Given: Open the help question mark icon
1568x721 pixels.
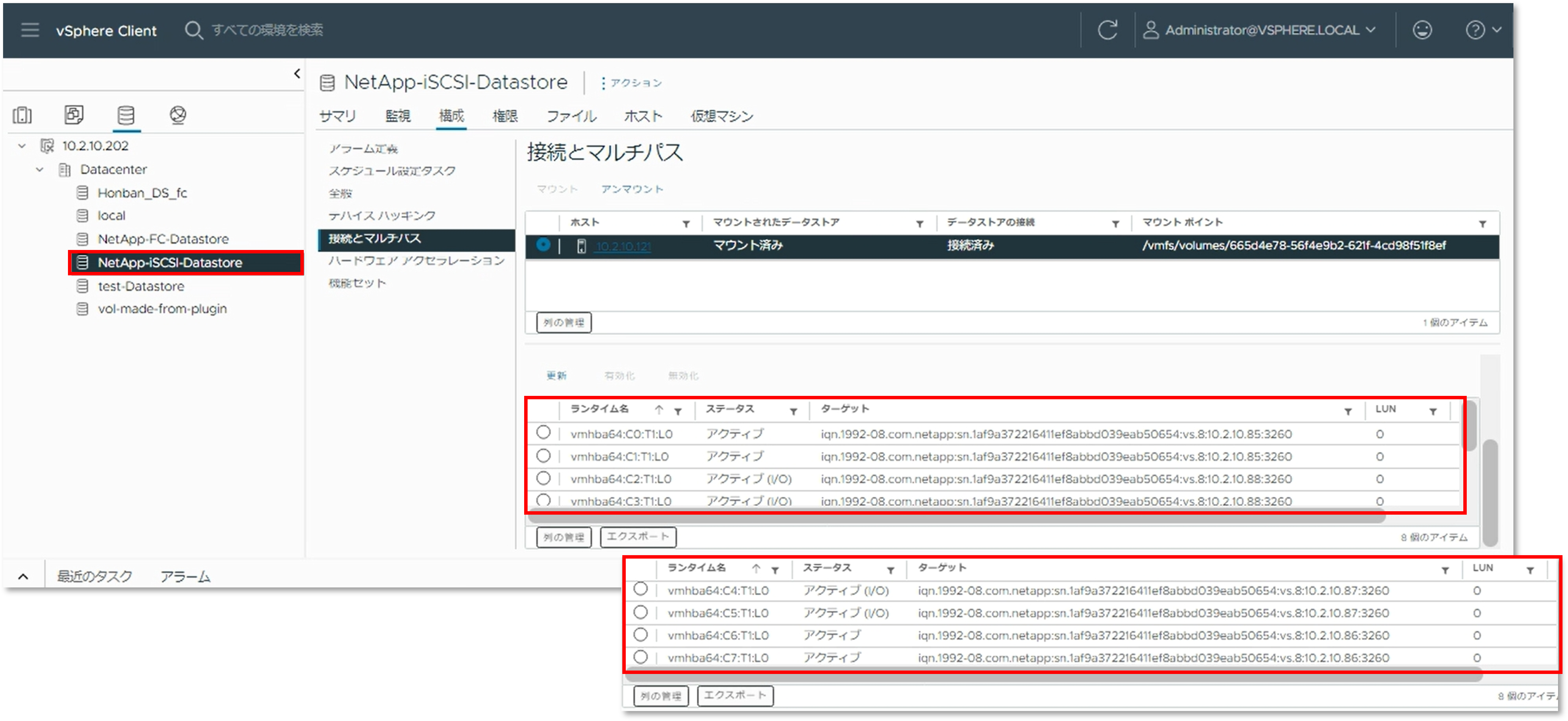Looking at the screenshot, I should pyautogui.click(x=1475, y=30).
